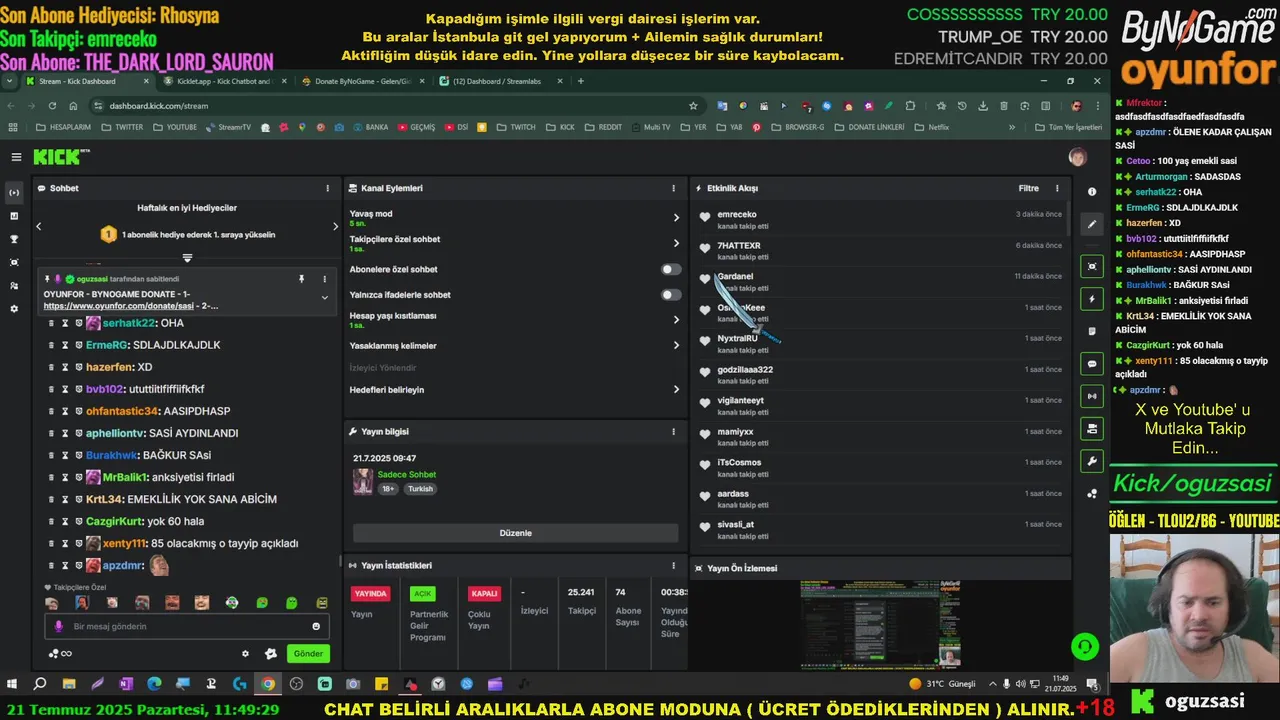Bookmark this page with the star icon

pyautogui.click(x=693, y=105)
